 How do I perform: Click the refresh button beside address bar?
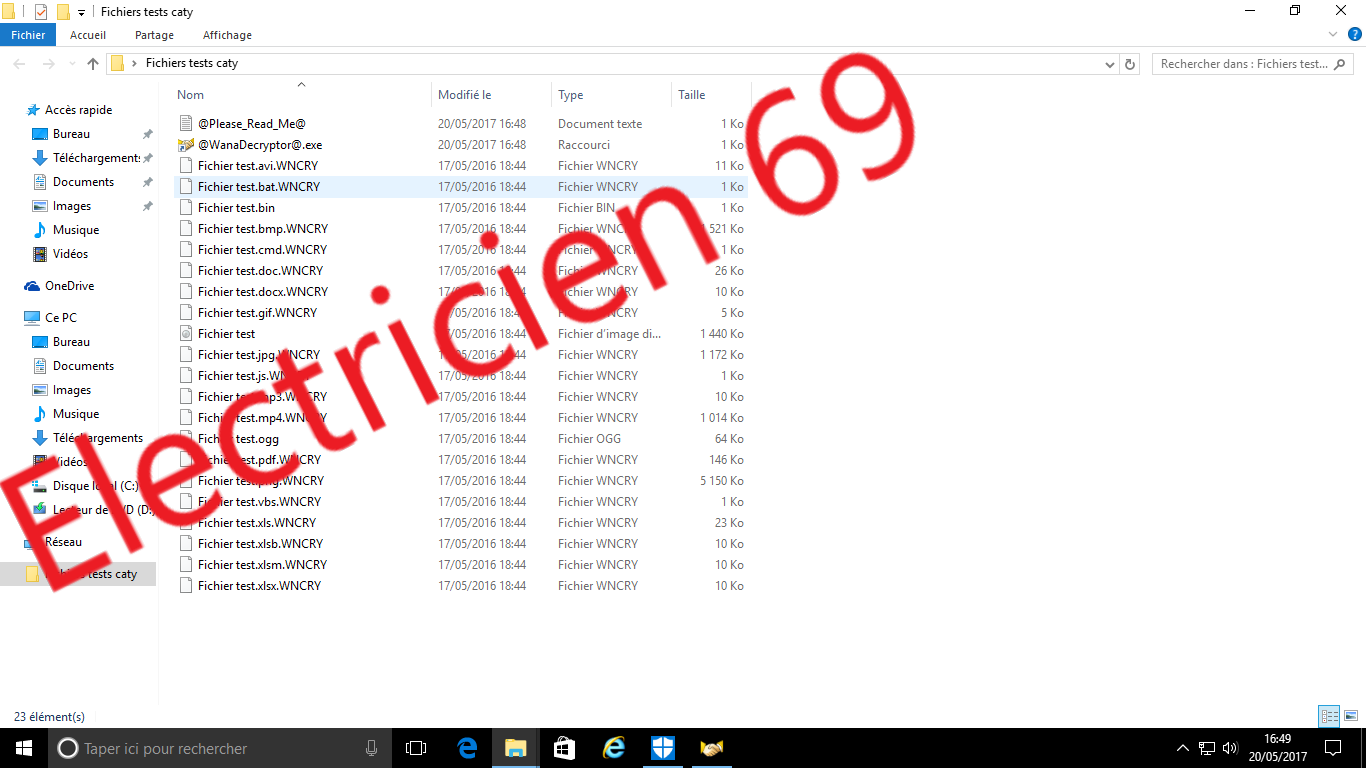1130,64
